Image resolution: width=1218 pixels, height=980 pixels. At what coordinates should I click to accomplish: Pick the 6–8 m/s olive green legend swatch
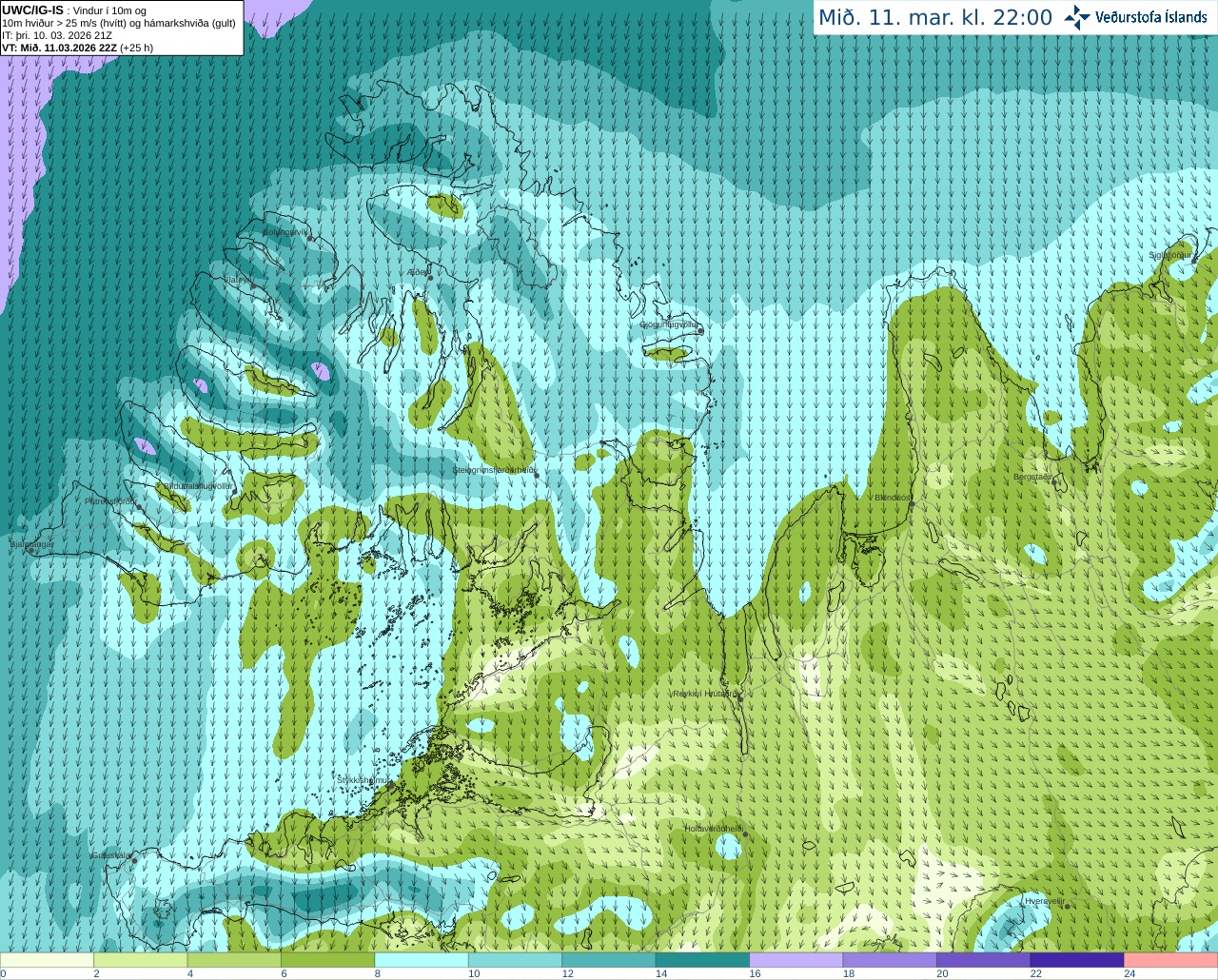point(328,960)
